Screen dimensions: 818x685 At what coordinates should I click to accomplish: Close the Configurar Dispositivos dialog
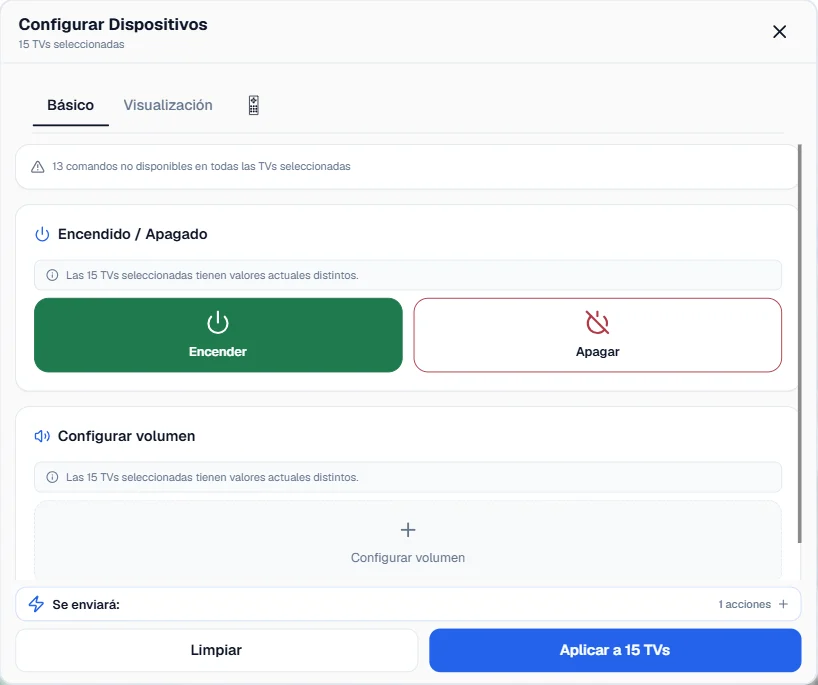[779, 32]
